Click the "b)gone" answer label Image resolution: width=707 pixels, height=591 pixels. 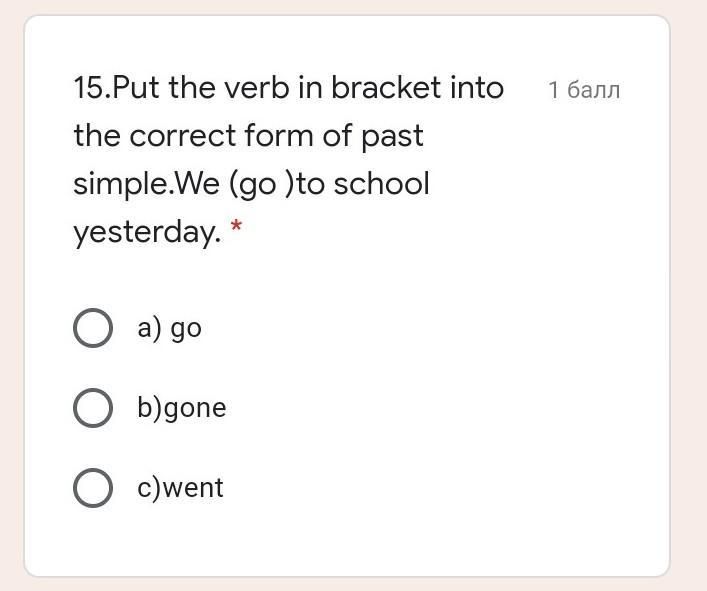click(x=182, y=408)
